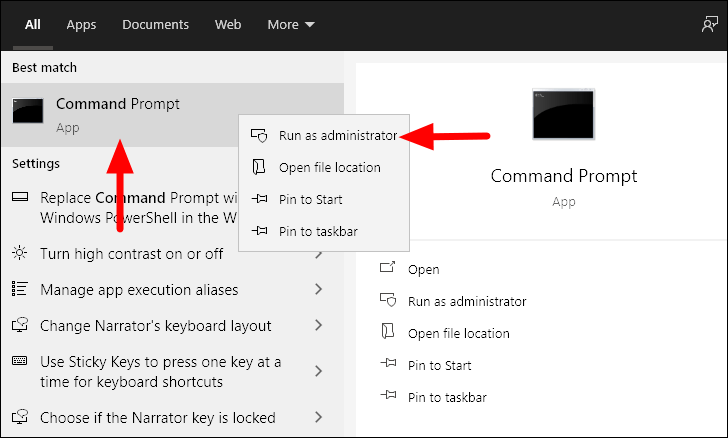Screen dimensions: 728x438
Task: Choose Pin to taskbar in context menu
Action: tap(324, 231)
